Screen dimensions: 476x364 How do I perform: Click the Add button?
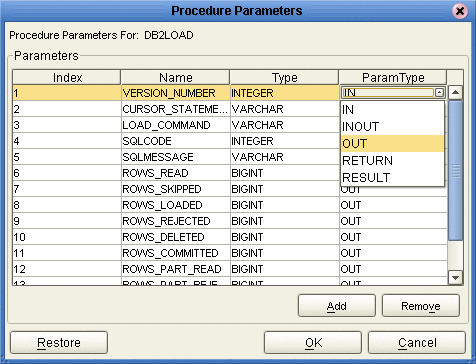click(337, 306)
